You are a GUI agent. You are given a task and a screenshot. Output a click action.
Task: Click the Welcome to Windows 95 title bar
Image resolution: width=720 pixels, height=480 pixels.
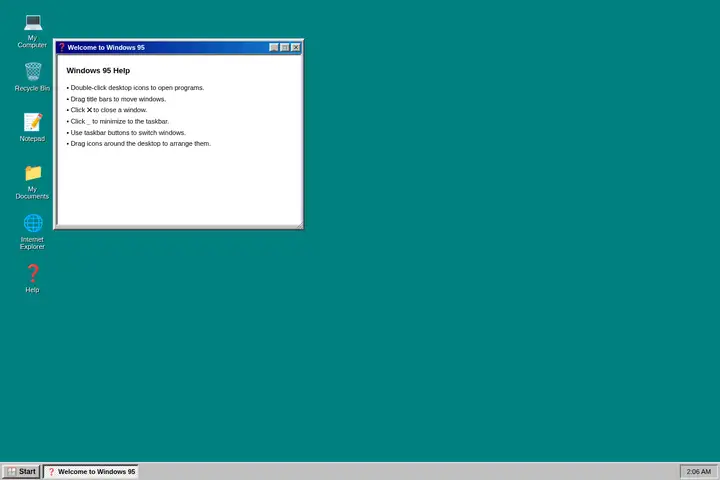[179, 47]
